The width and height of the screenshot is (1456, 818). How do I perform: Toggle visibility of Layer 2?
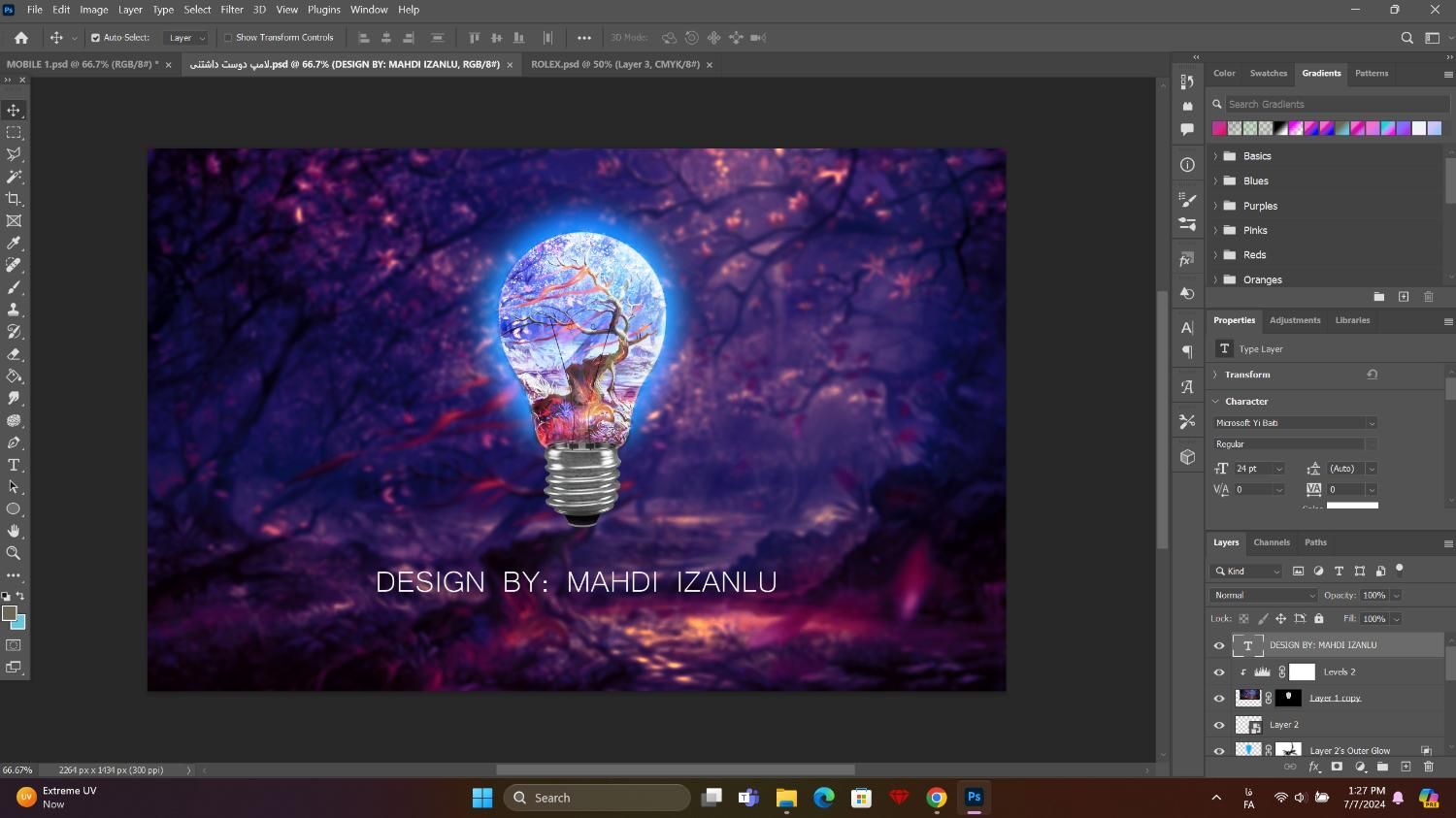pos(1219,725)
